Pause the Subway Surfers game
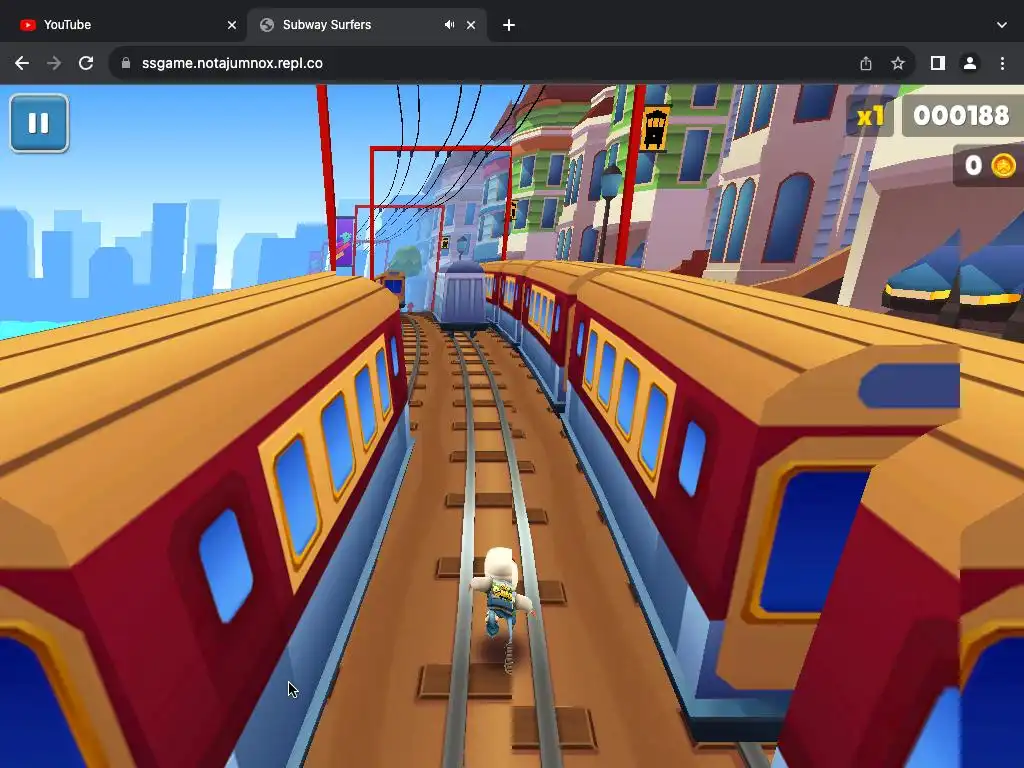 coord(39,123)
